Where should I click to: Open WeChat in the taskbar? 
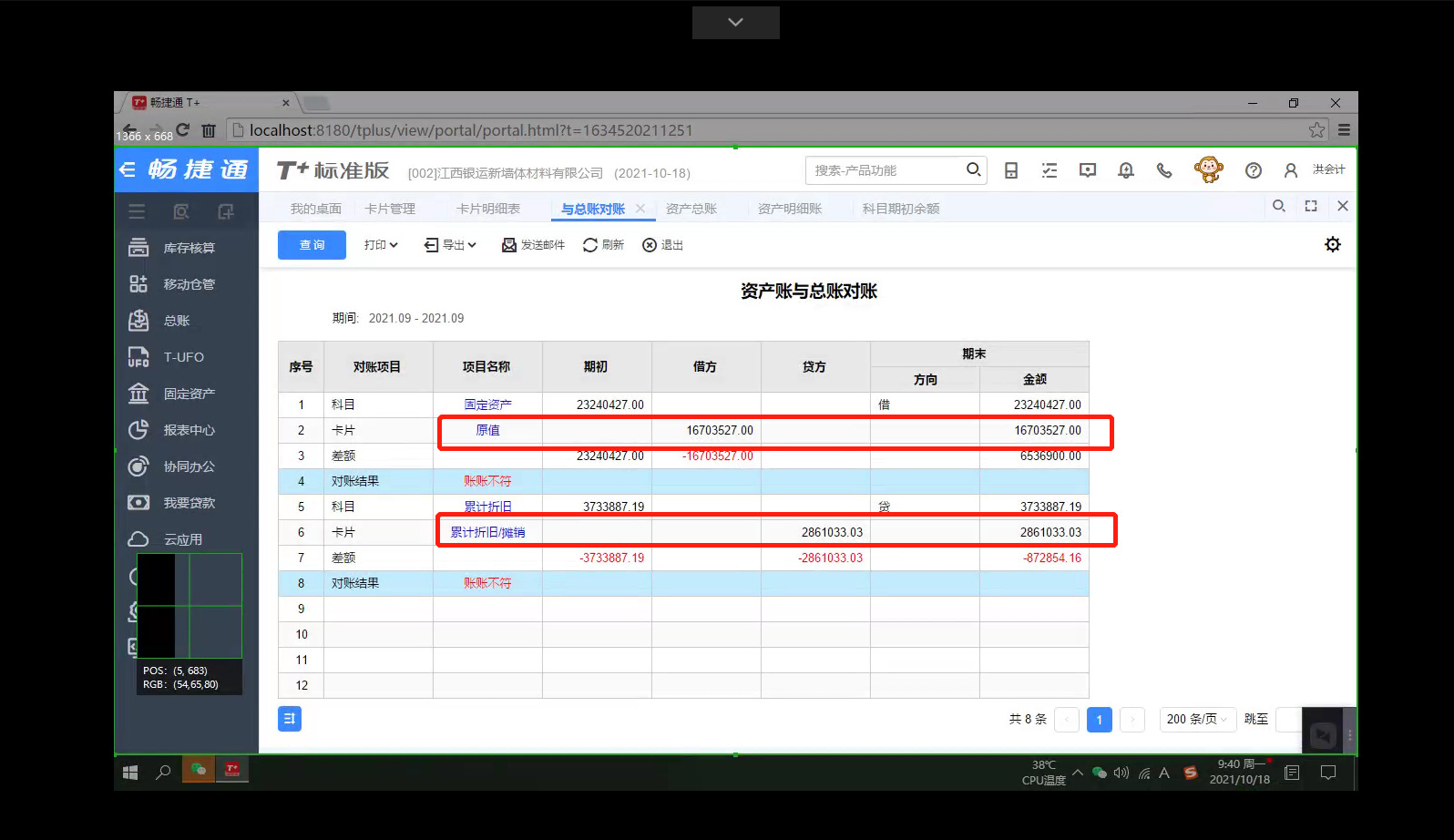point(198,770)
